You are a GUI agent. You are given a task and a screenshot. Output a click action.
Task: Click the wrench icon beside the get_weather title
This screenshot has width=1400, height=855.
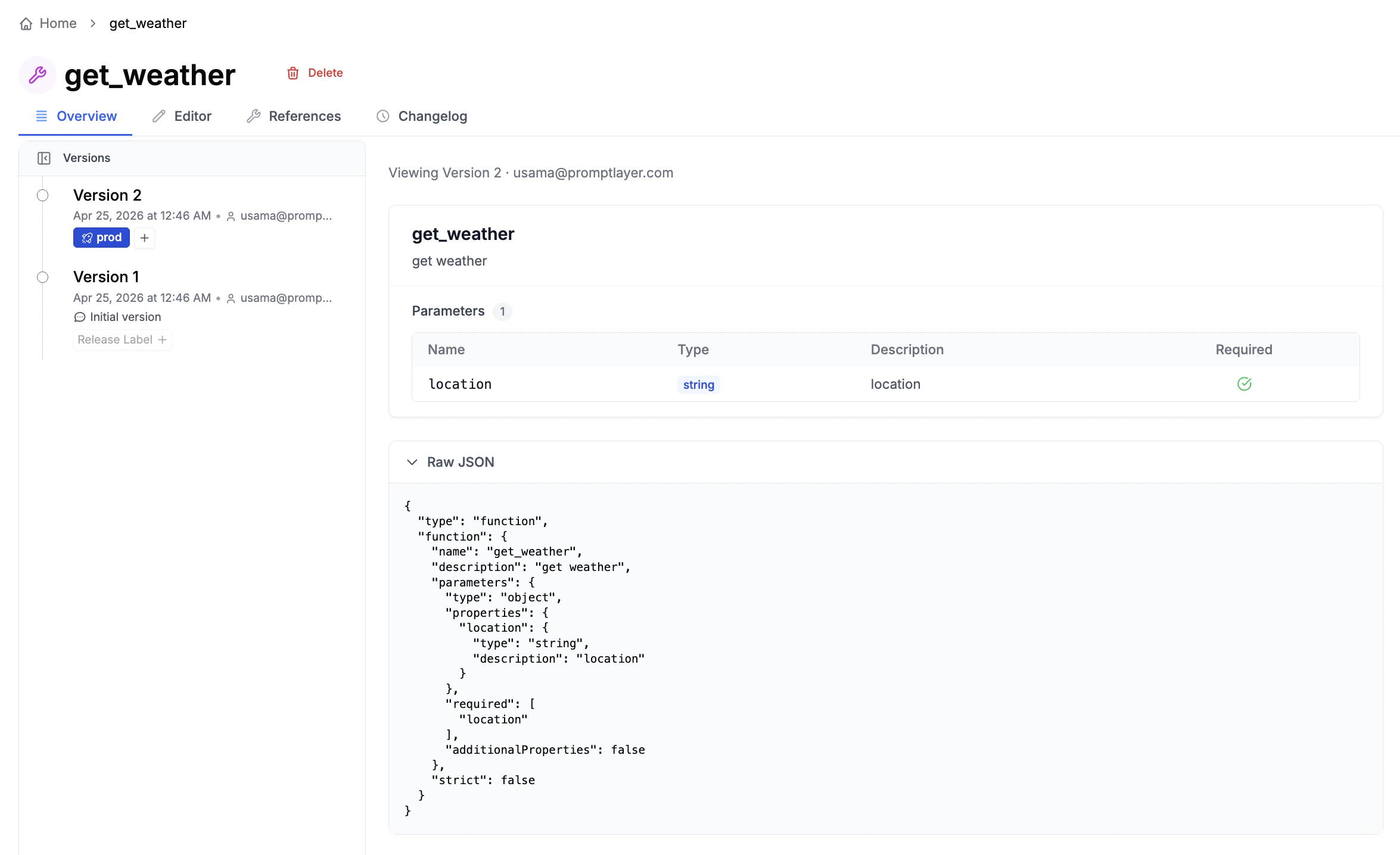37,75
